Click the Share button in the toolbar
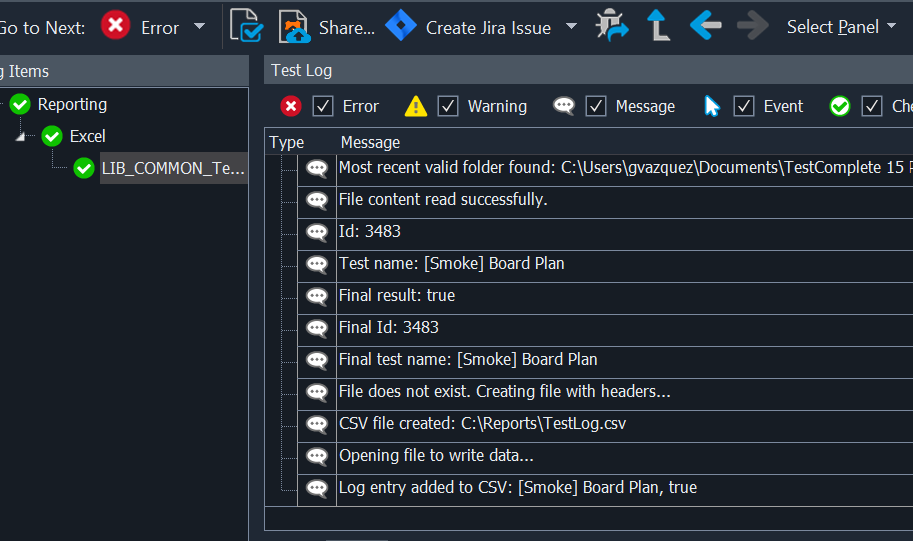This screenshot has height=541, width=913. point(327,27)
